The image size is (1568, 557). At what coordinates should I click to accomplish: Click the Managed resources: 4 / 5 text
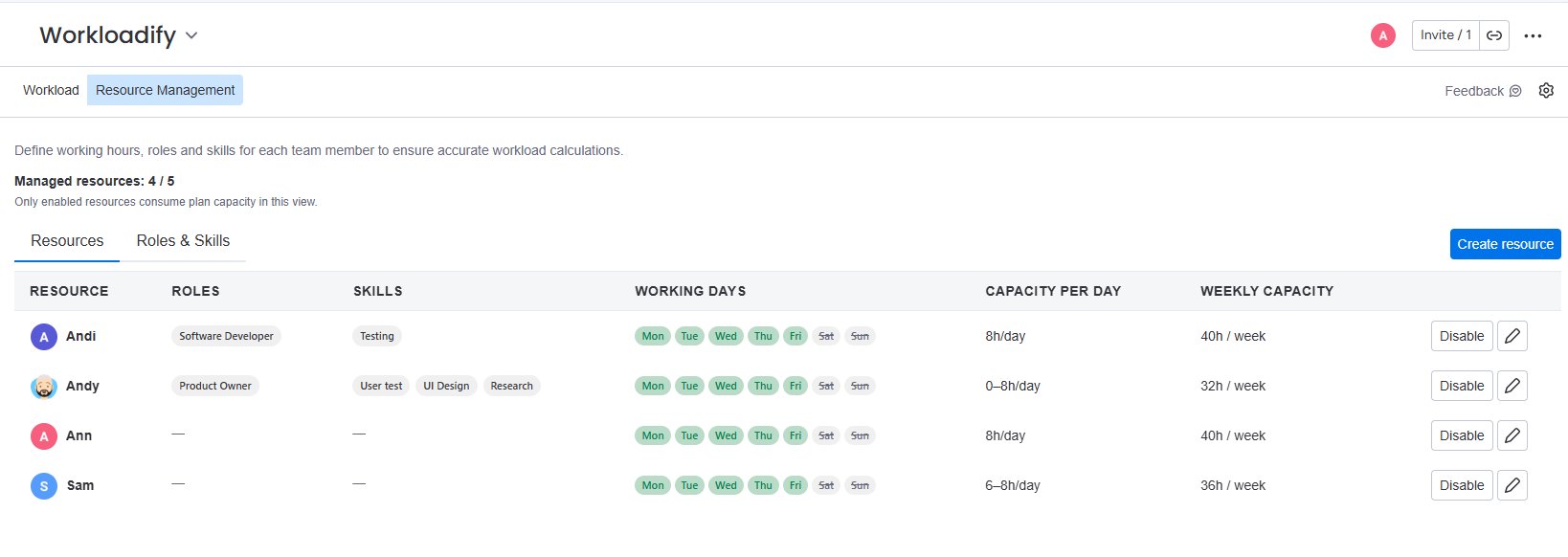(95, 181)
